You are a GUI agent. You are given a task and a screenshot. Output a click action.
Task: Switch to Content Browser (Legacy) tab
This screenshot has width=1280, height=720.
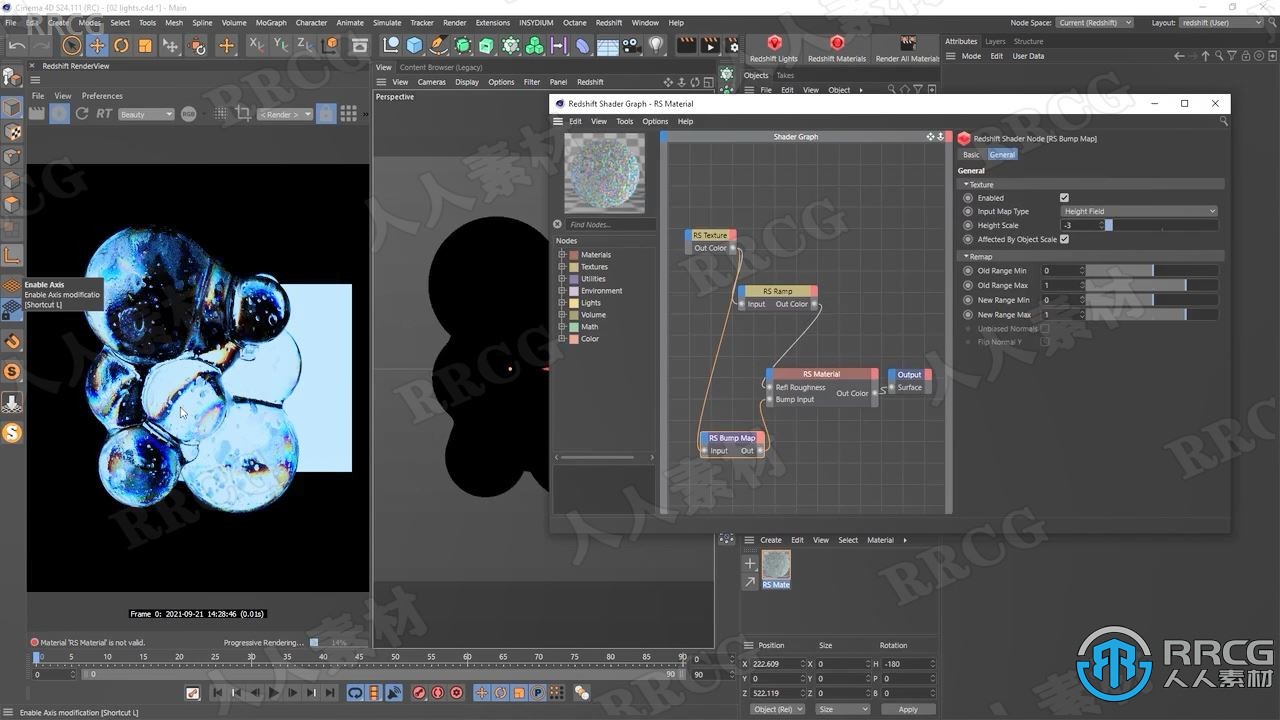441,67
